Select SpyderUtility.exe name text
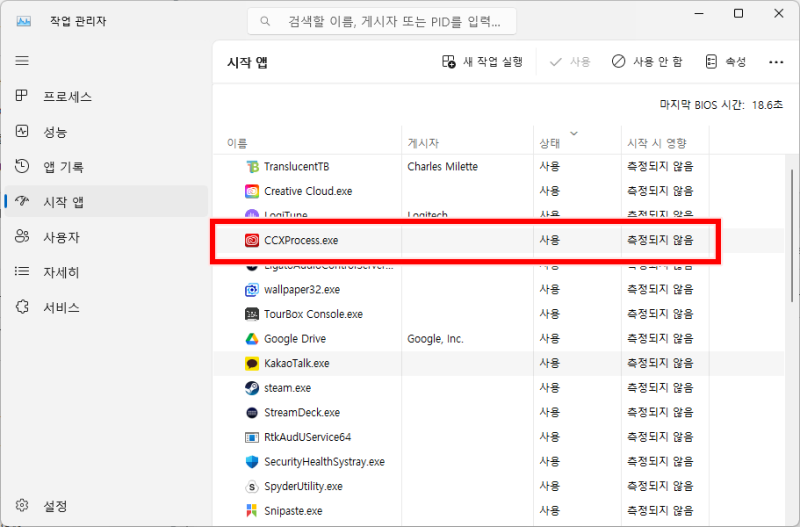Image resolution: width=800 pixels, height=527 pixels. pyautogui.click(x=303, y=486)
